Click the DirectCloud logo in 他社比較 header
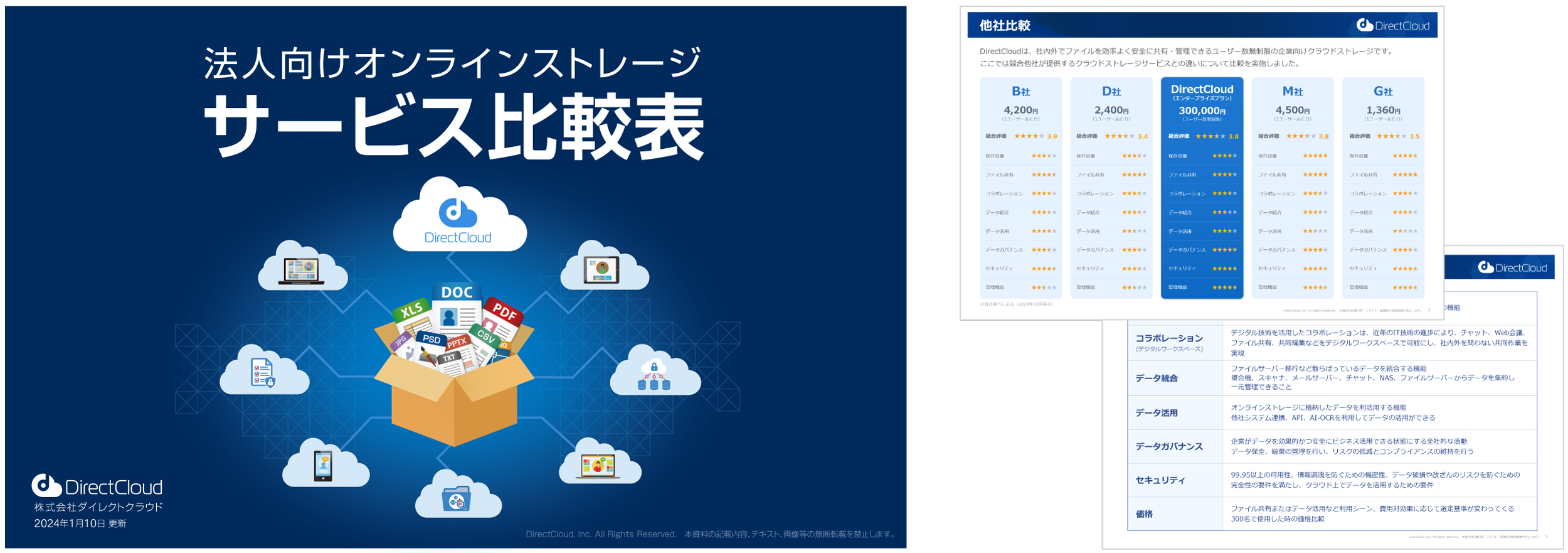The image size is (1568, 553). [1393, 25]
